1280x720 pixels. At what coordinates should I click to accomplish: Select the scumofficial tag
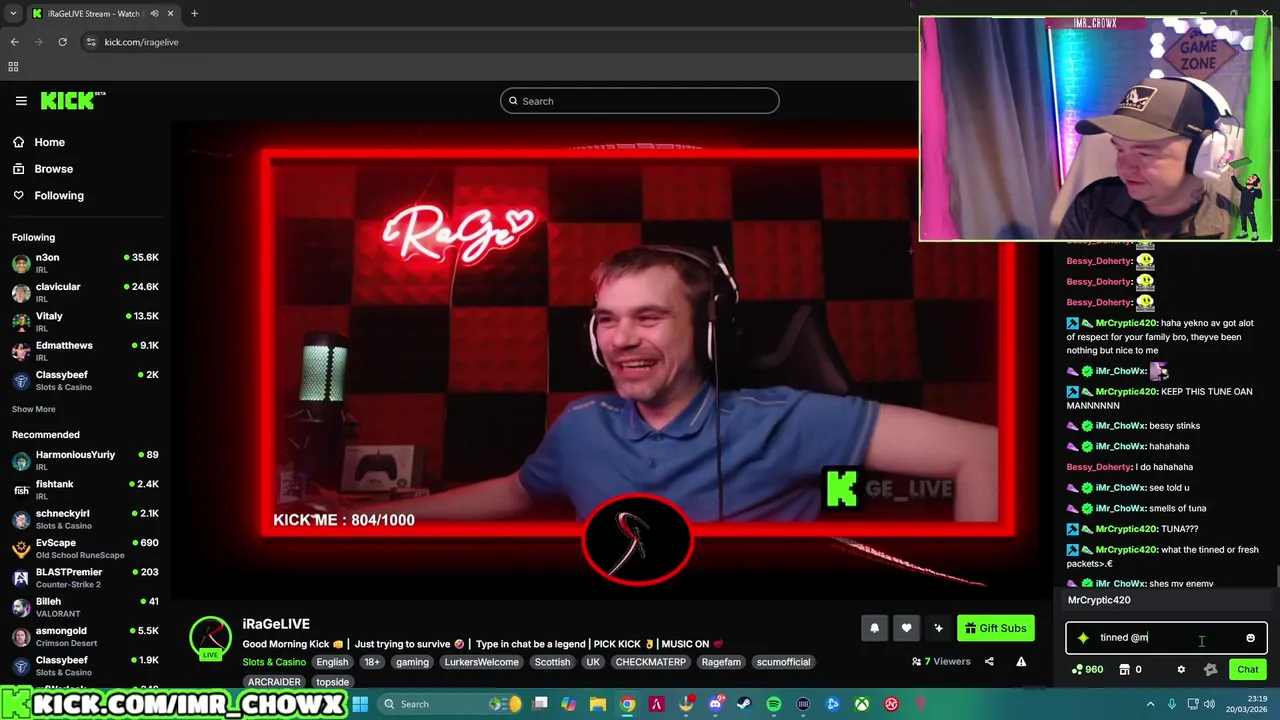pos(783,662)
